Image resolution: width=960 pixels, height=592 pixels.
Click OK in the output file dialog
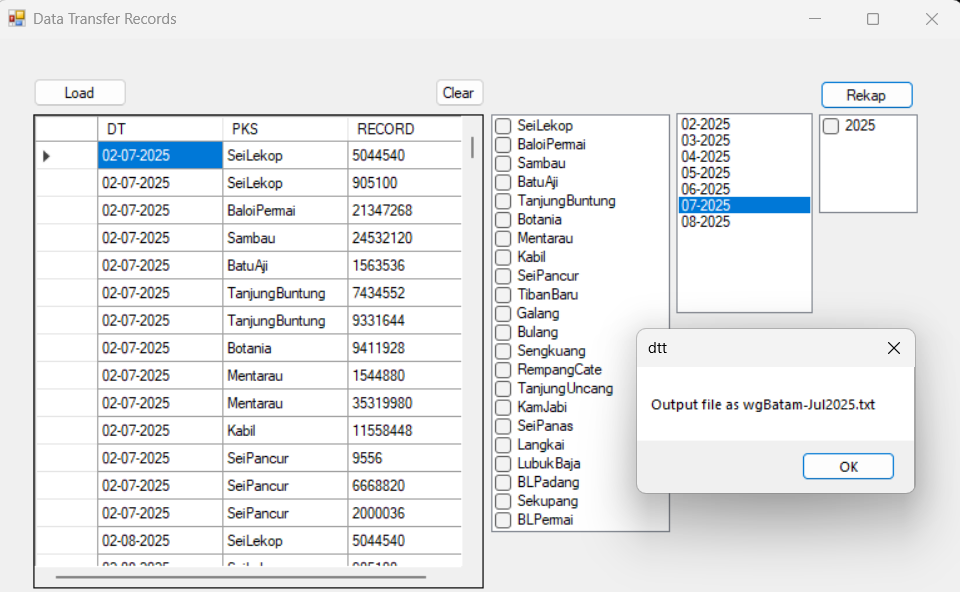847,467
